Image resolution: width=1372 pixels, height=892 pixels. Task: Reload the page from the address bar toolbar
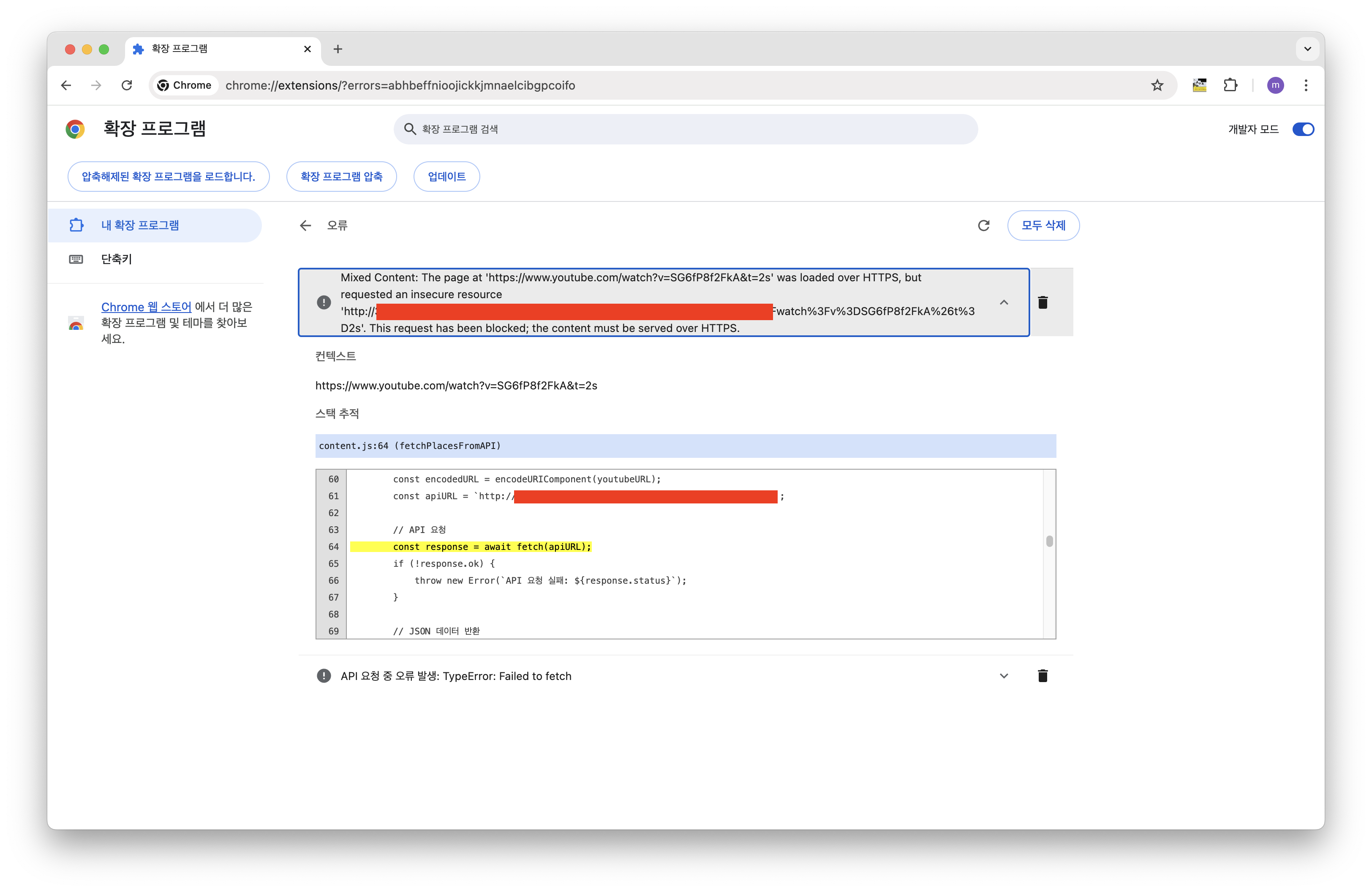(127, 85)
